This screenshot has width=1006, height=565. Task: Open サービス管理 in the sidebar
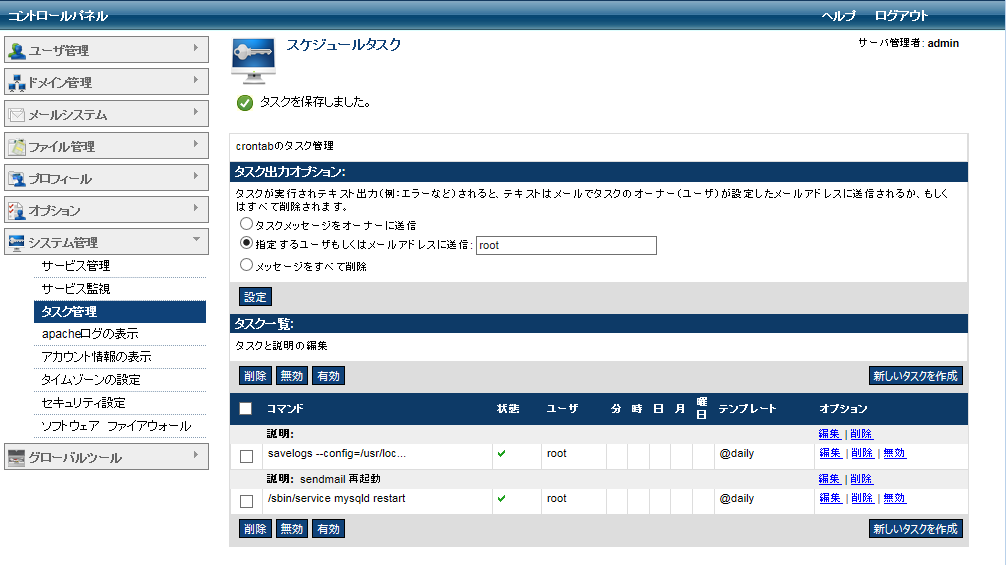(76, 266)
